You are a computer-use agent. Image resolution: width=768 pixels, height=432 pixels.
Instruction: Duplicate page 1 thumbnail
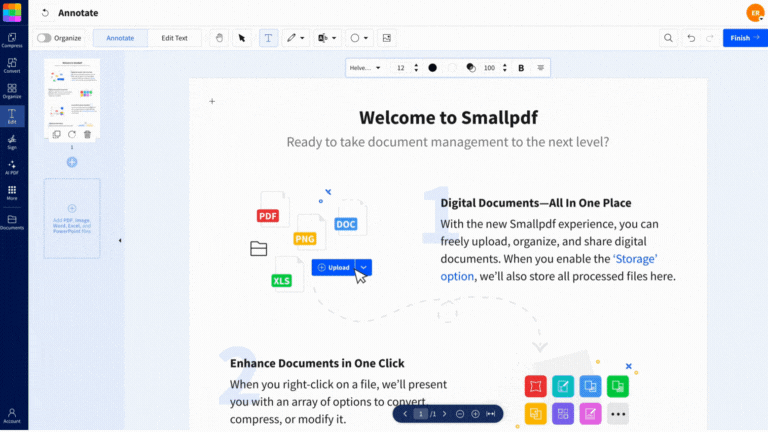57,134
